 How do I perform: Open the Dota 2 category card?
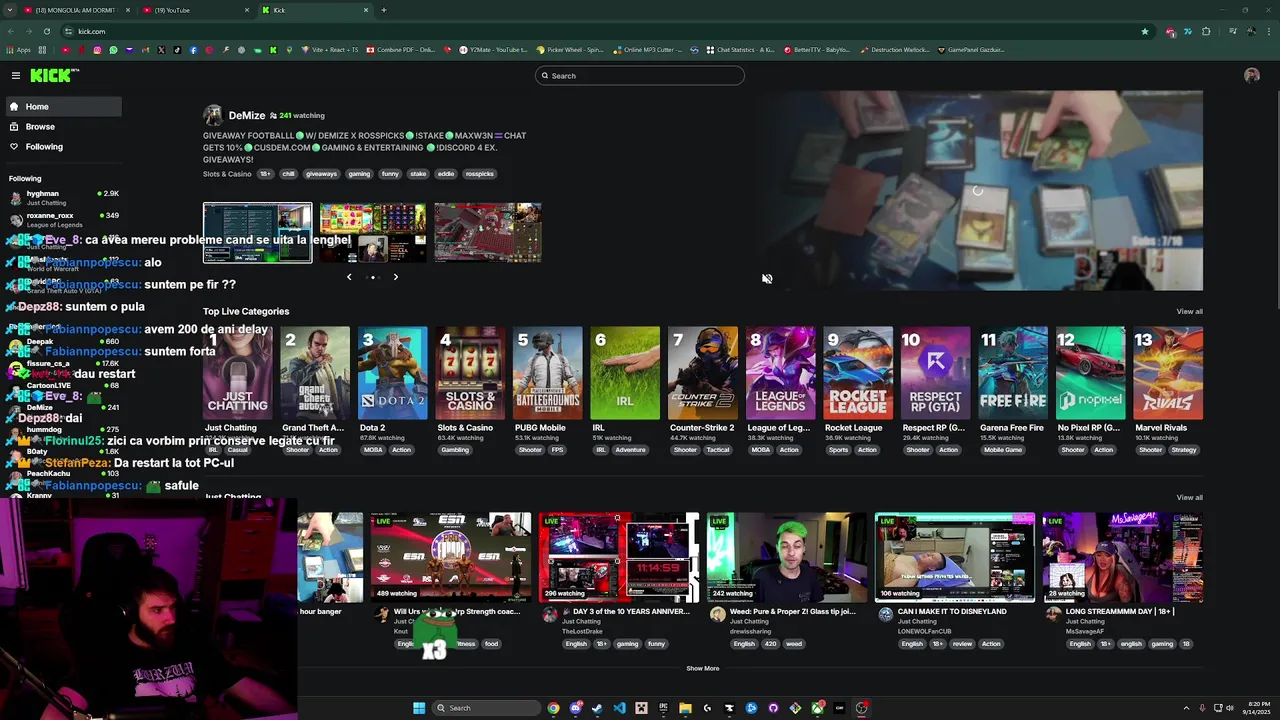[393, 373]
